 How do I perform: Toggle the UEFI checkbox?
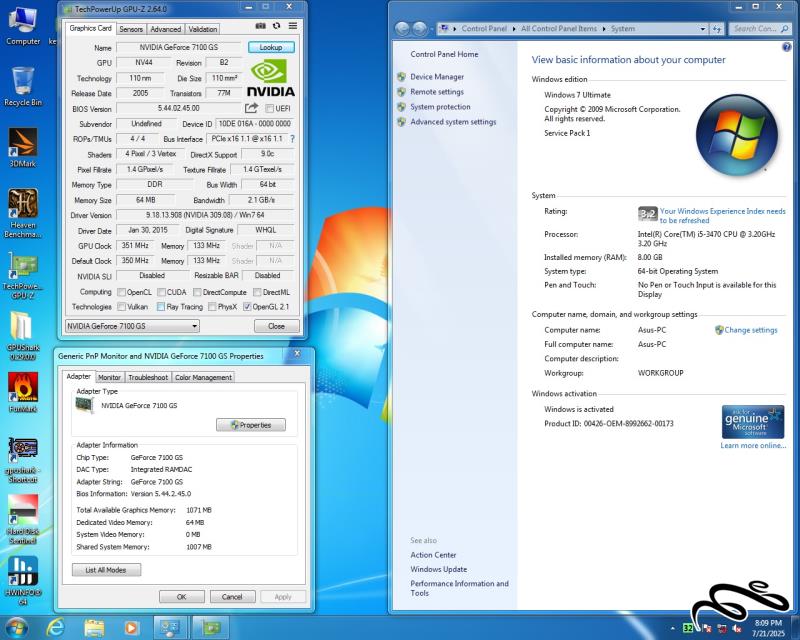point(269,108)
